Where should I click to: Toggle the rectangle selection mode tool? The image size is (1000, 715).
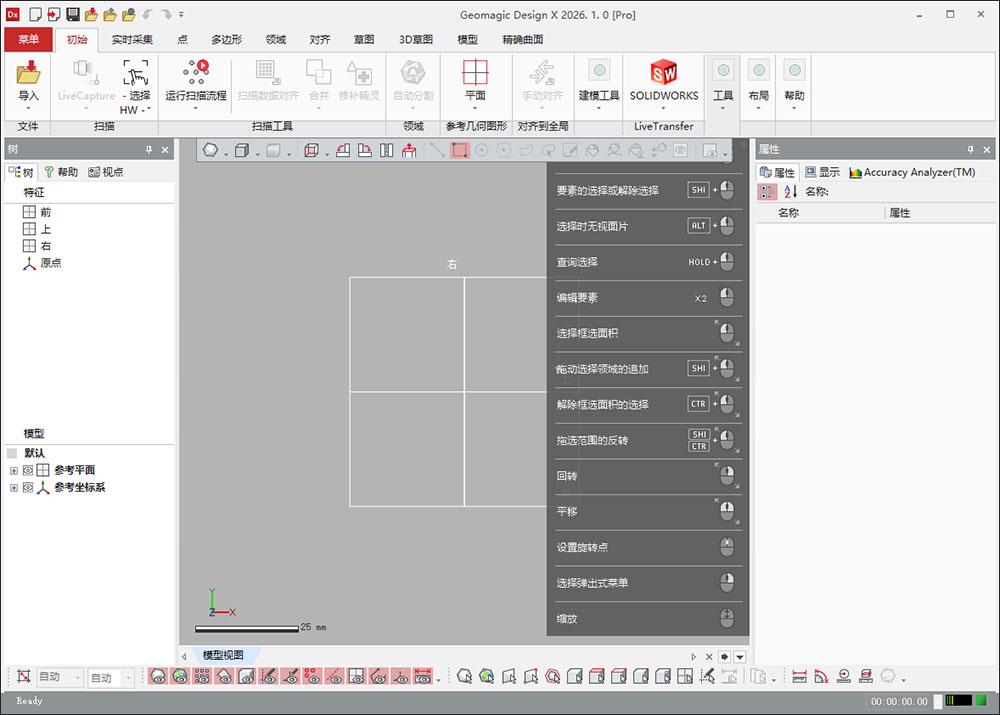(459, 151)
